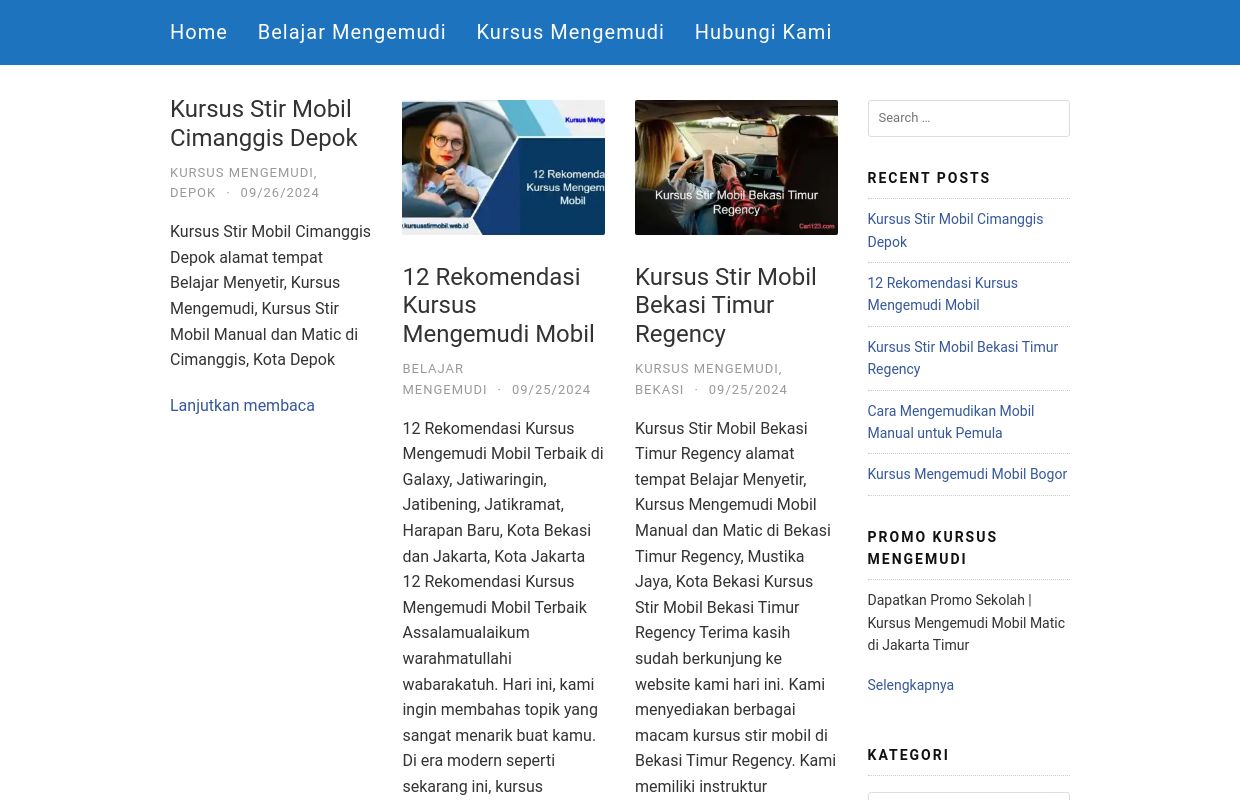Image resolution: width=1240 pixels, height=800 pixels.
Task: Click the excerpt under Cimanggis Depok post
Action: [270, 295]
